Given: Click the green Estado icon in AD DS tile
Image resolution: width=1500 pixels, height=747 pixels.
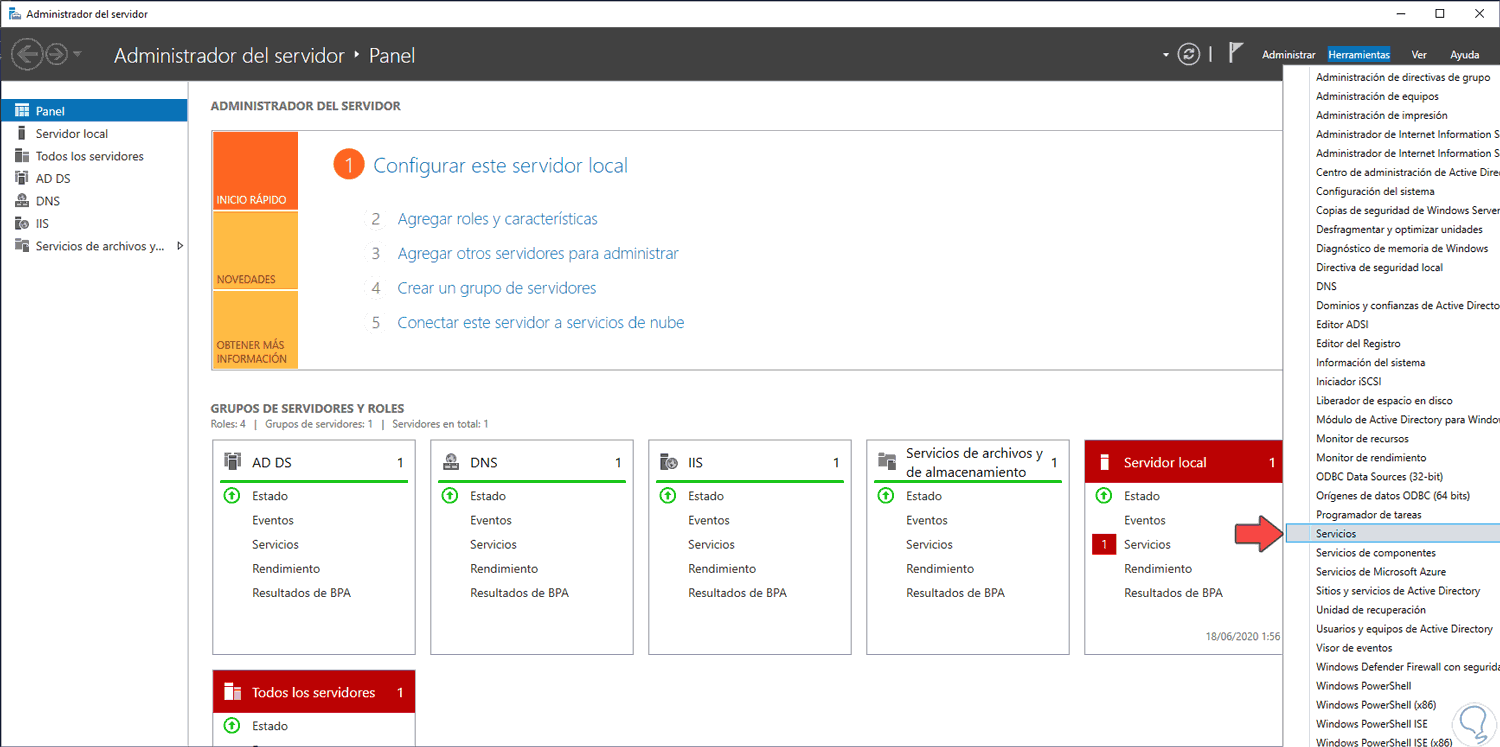Looking at the screenshot, I should click(x=232, y=496).
